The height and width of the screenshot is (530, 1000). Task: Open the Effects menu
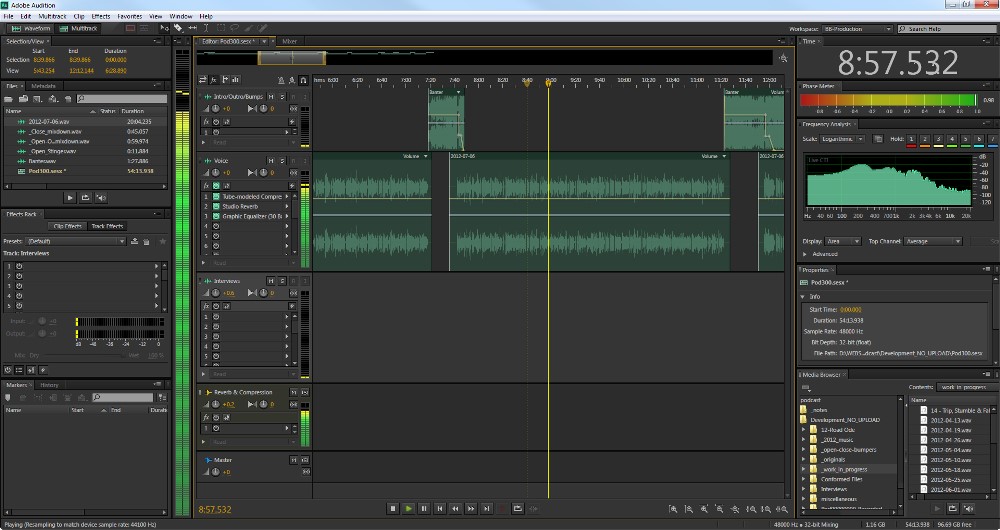click(100, 16)
